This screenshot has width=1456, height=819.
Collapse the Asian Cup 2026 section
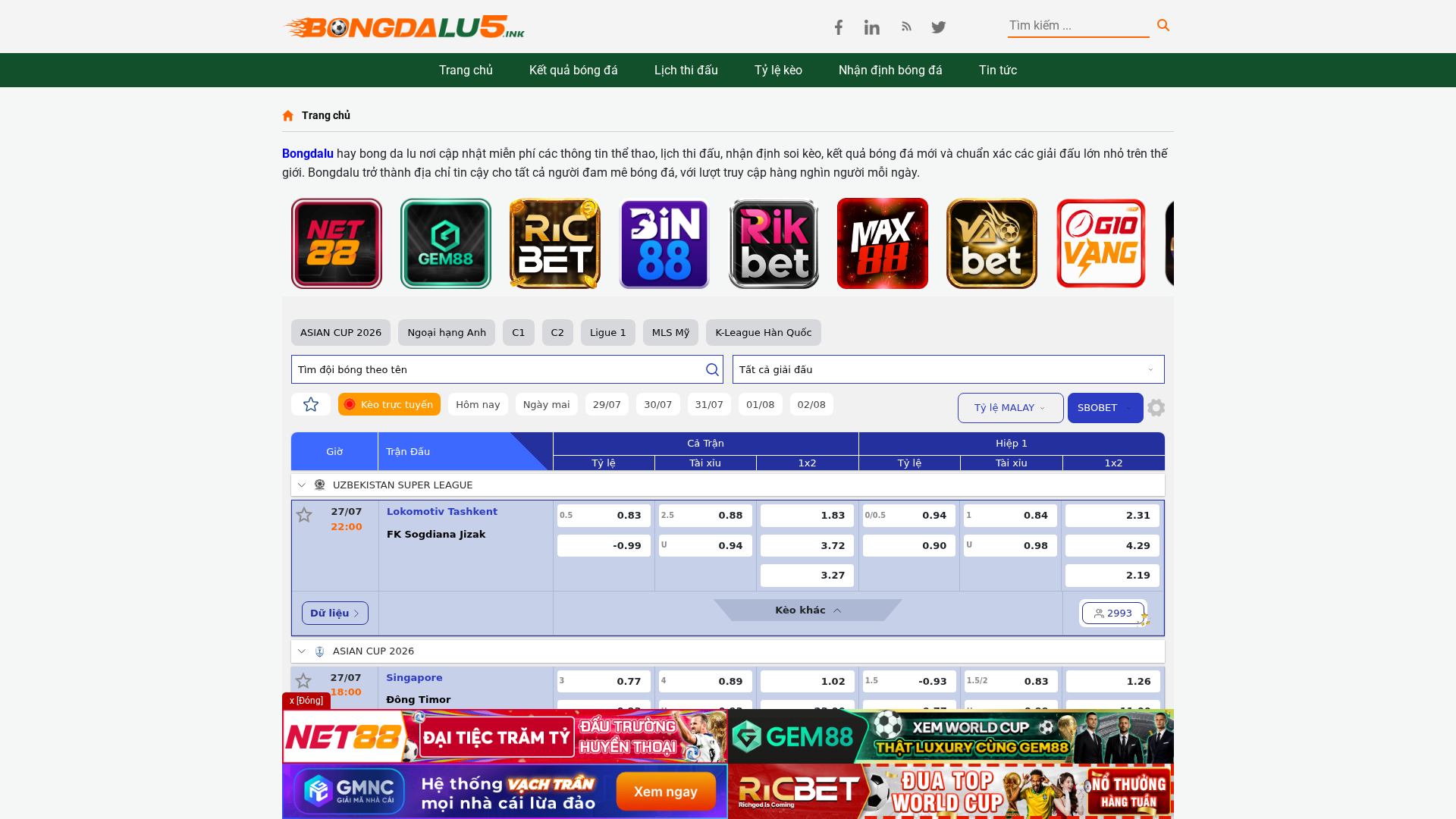(x=302, y=651)
